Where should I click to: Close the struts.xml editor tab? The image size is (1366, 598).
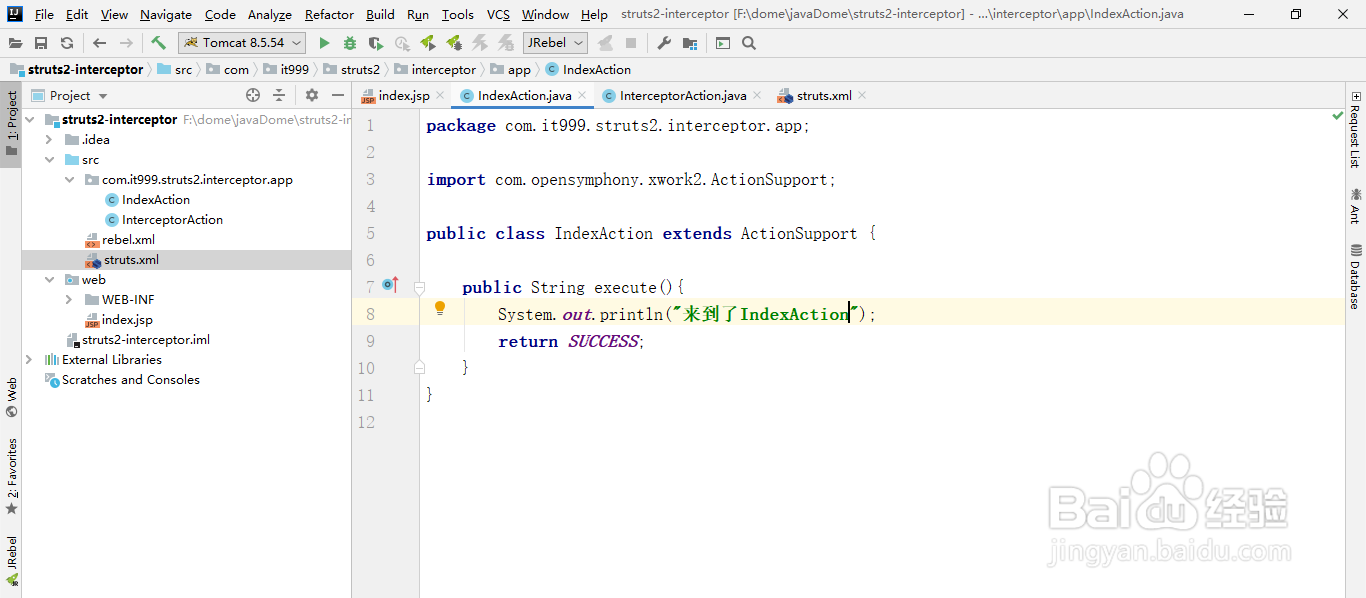point(862,96)
